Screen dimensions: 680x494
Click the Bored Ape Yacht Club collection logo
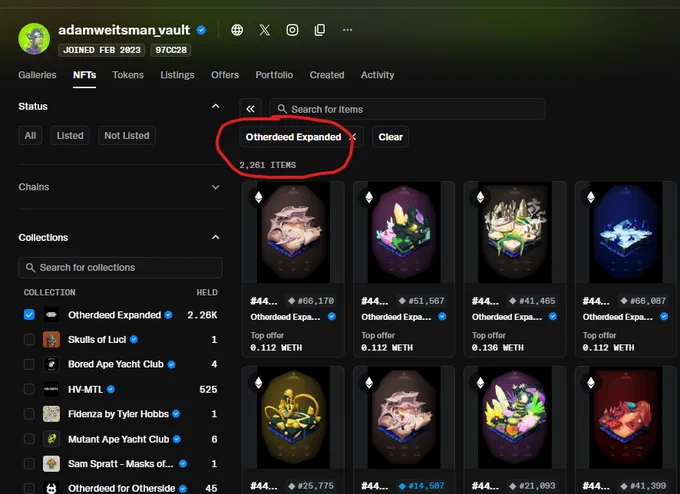pos(51,364)
